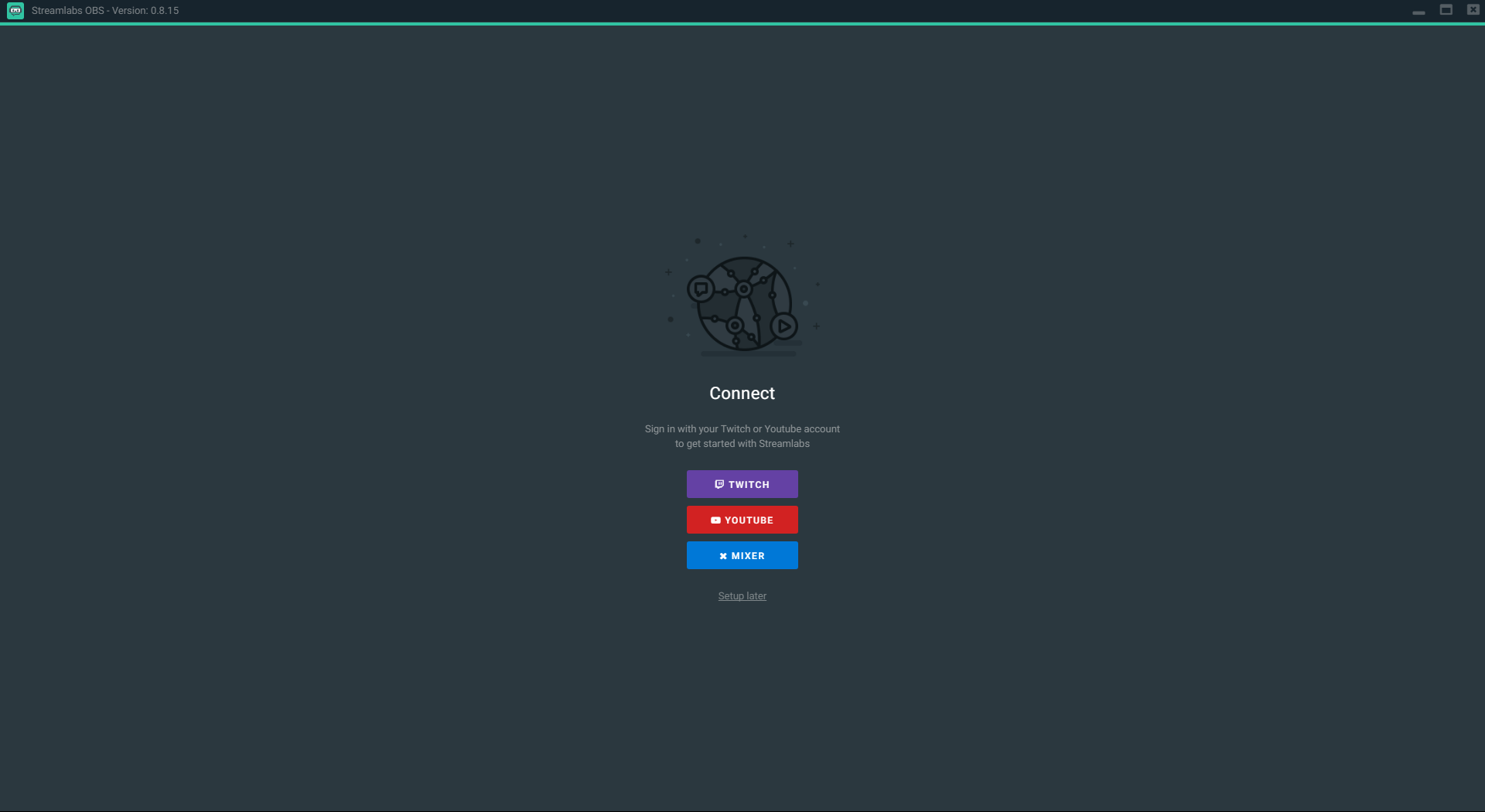
Task: Connect with the red YOUTUBE button
Action: 742,520
